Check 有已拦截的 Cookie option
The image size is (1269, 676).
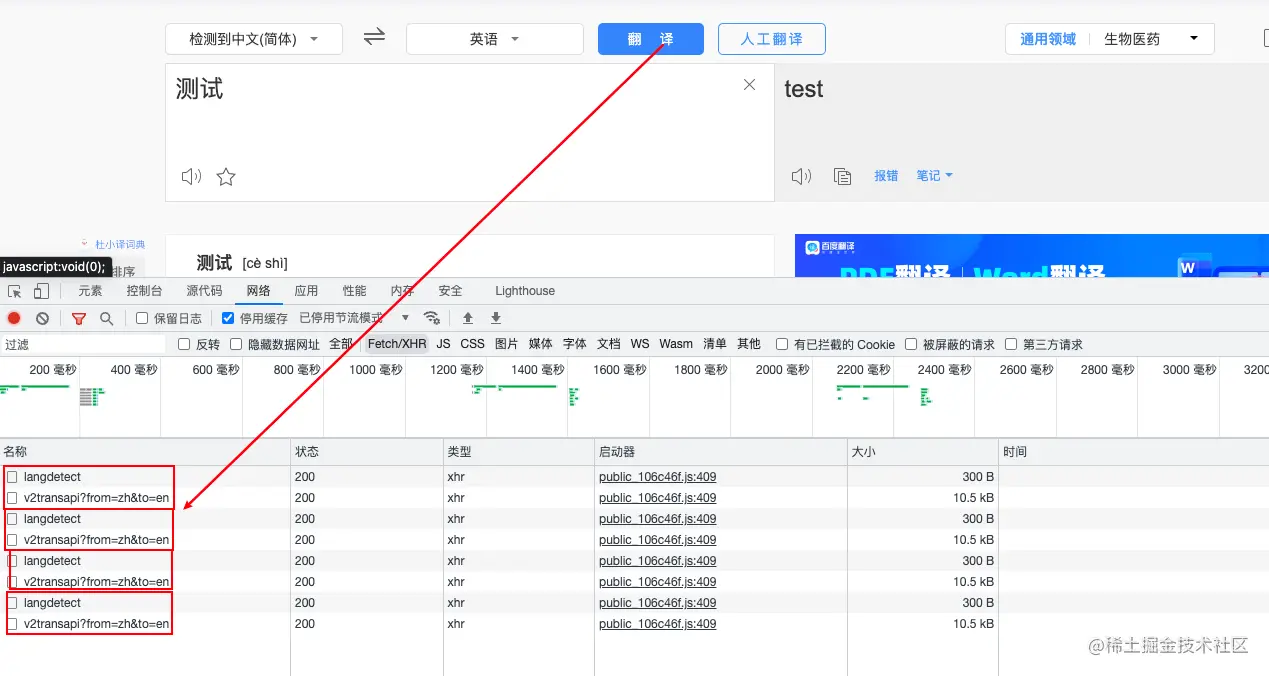(782, 344)
